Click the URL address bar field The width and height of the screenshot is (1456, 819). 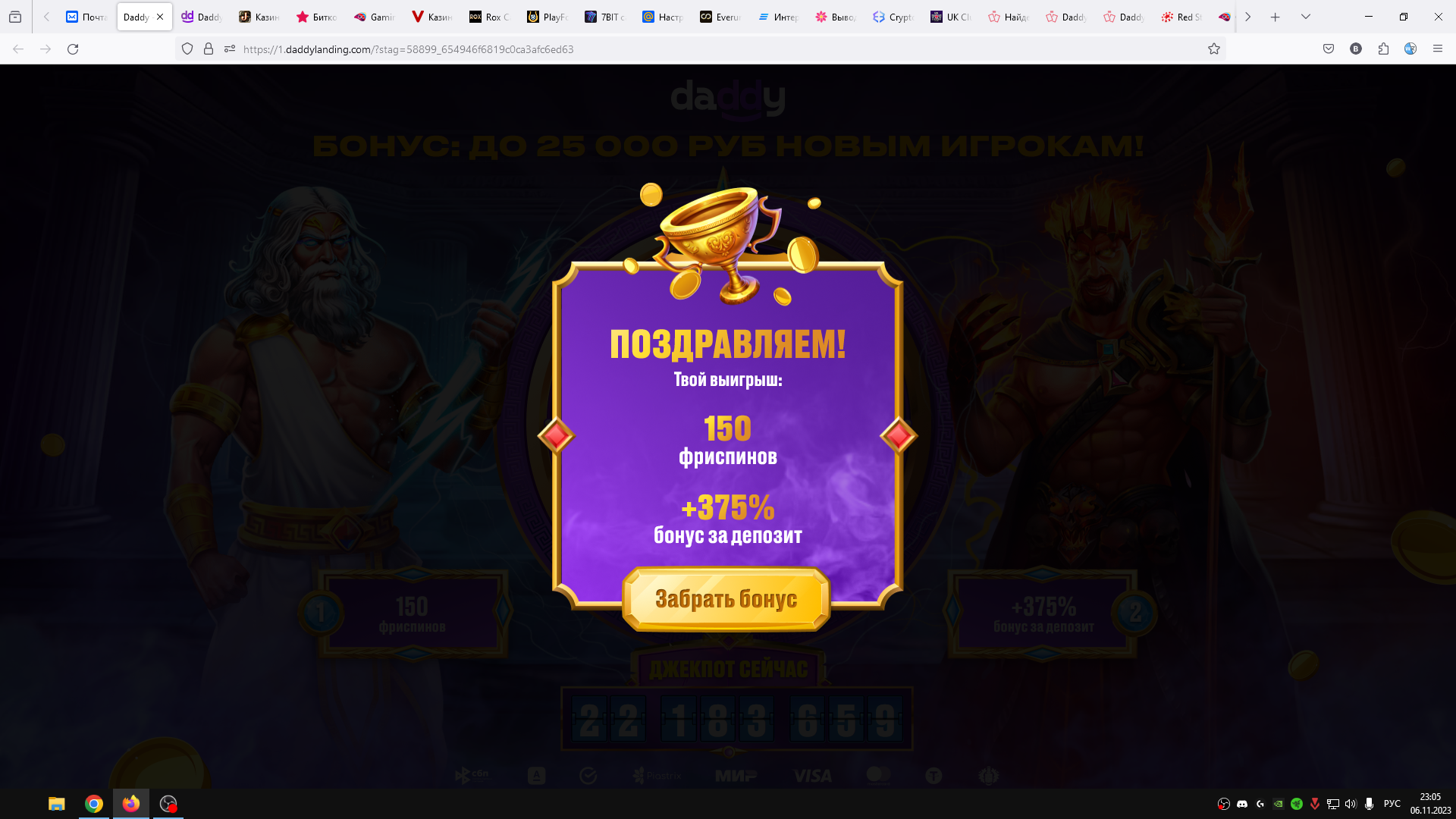[720, 49]
